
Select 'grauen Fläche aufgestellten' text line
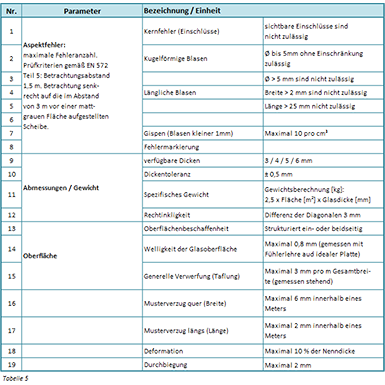[x=66, y=117]
